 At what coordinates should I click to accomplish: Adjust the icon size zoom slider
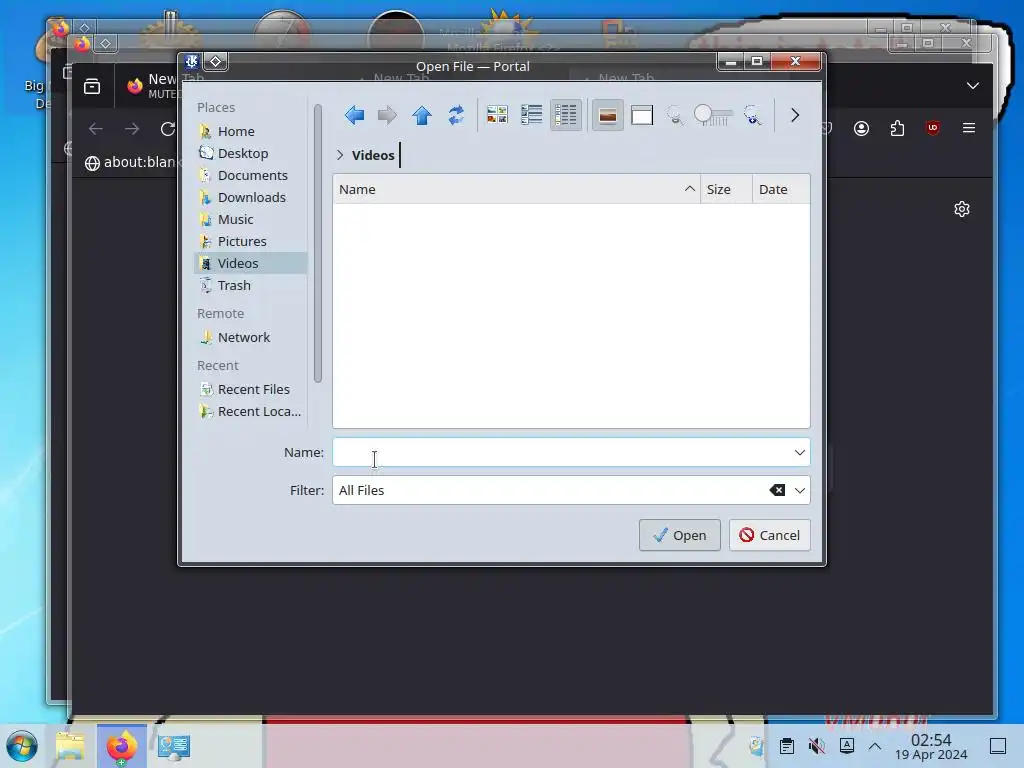[713, 116]
